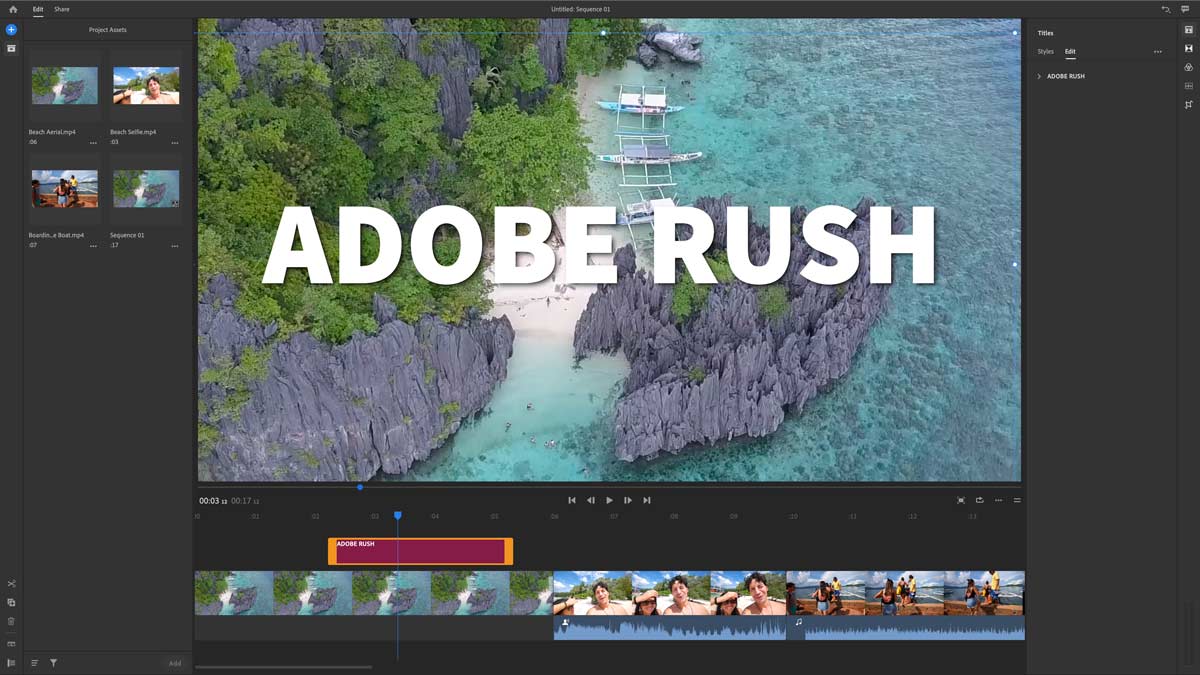Screen dimensions: 1200x675
Task: Open the Color panel icon
Action: click(x=1189, y=67)
